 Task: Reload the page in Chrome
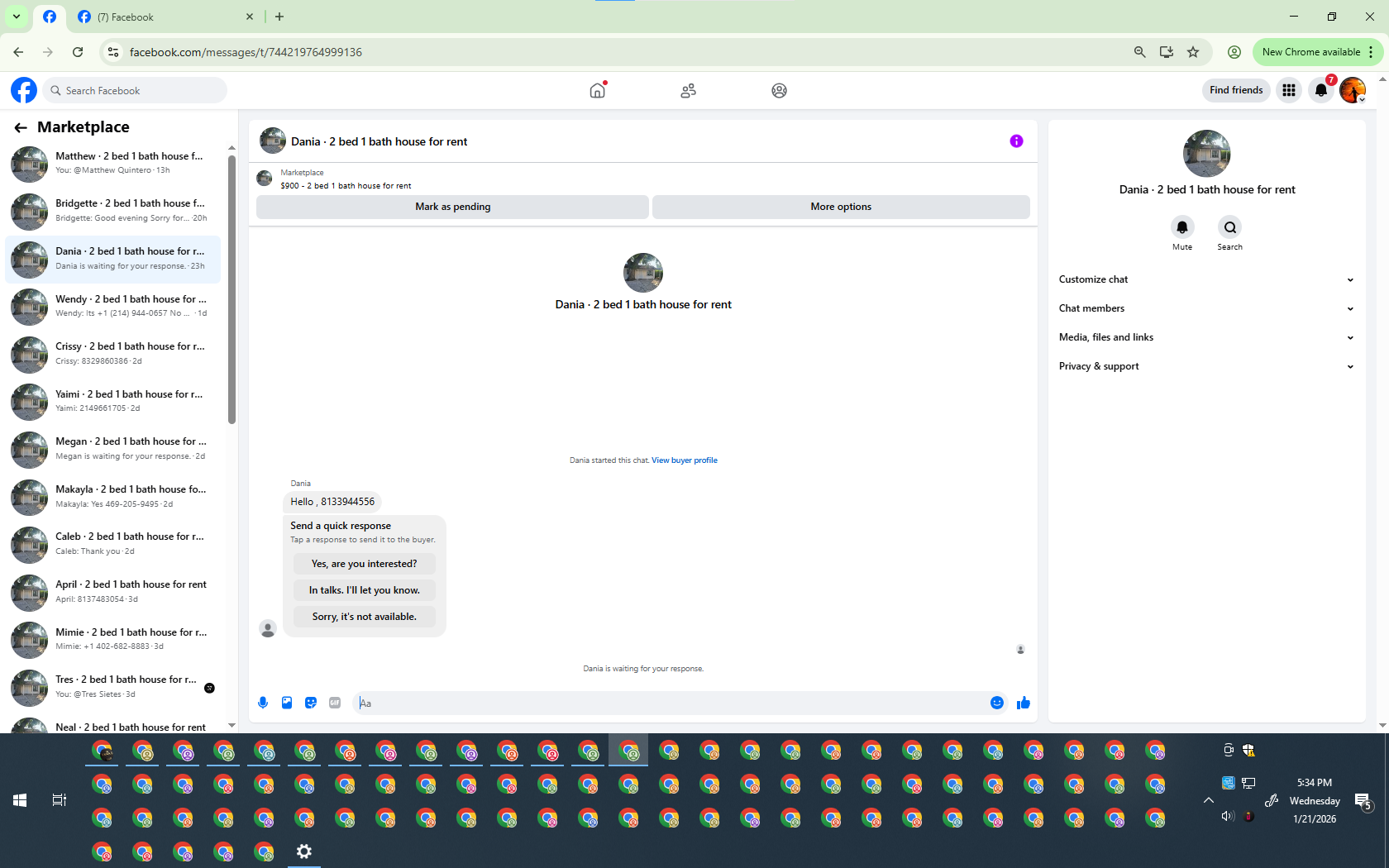pyautogui.click(x=78, y=52)
